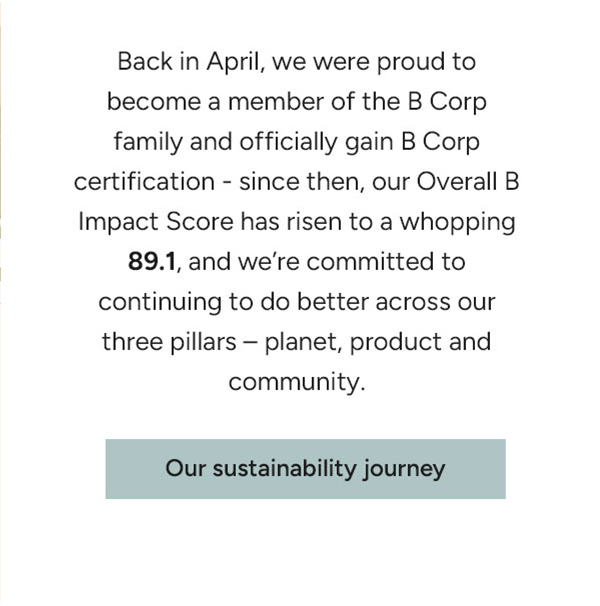
Task: Select the word 'certification' in the paragraph
Action: point(144,182)
